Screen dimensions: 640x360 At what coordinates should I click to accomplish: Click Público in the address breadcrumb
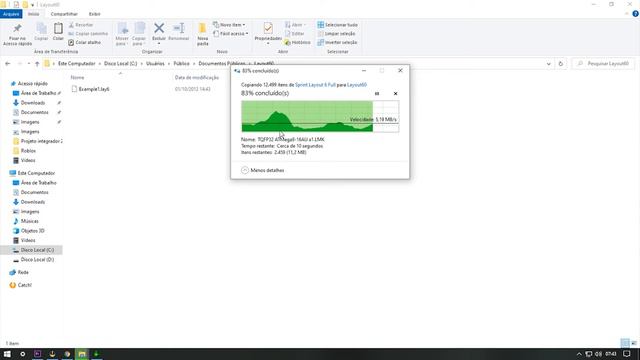(x=181, y=64)
